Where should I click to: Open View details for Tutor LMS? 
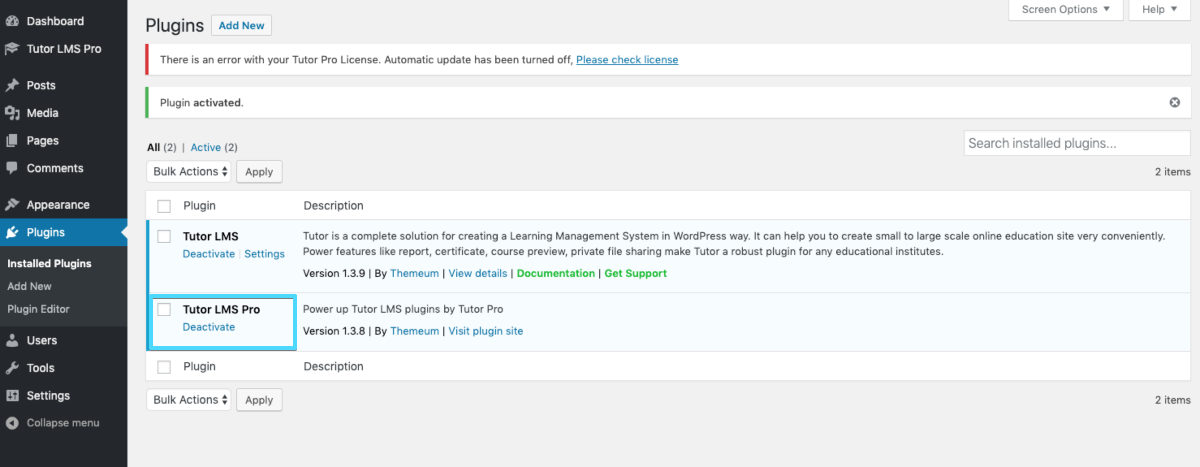tap(478, 273)
